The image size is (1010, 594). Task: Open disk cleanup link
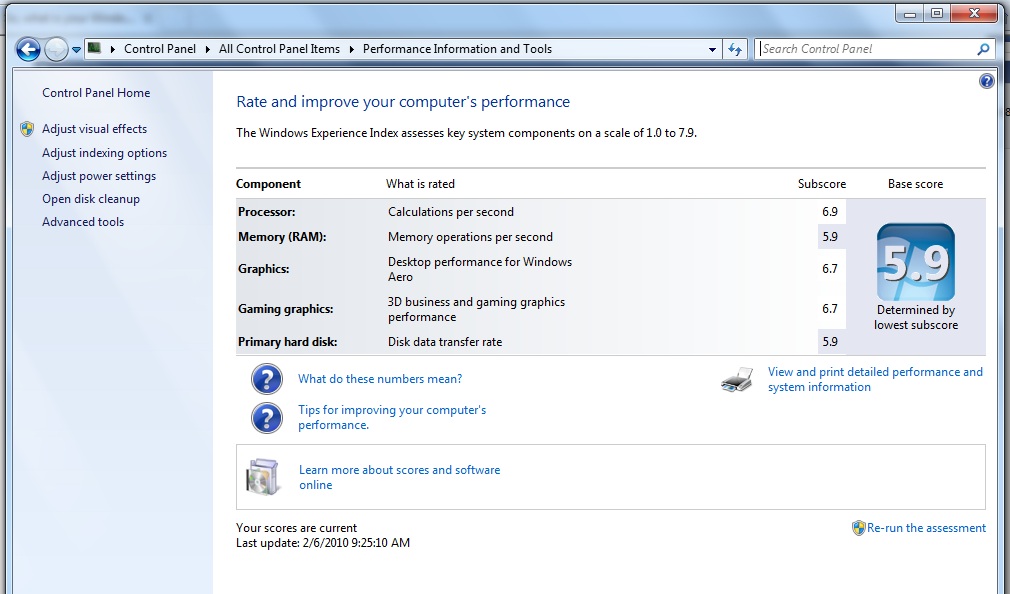91,199
